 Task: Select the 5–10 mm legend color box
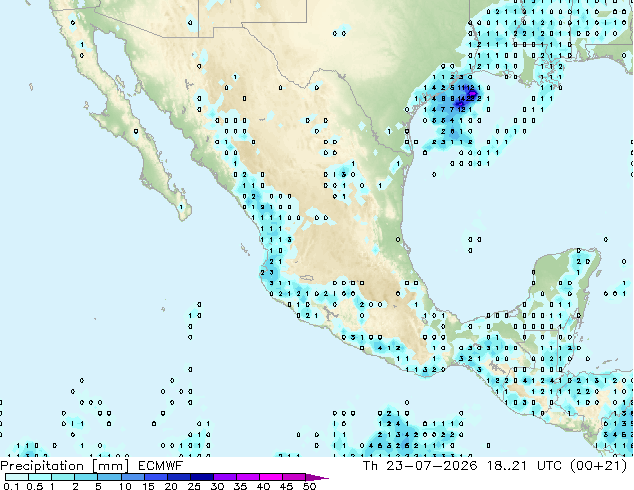click(109, 477)
